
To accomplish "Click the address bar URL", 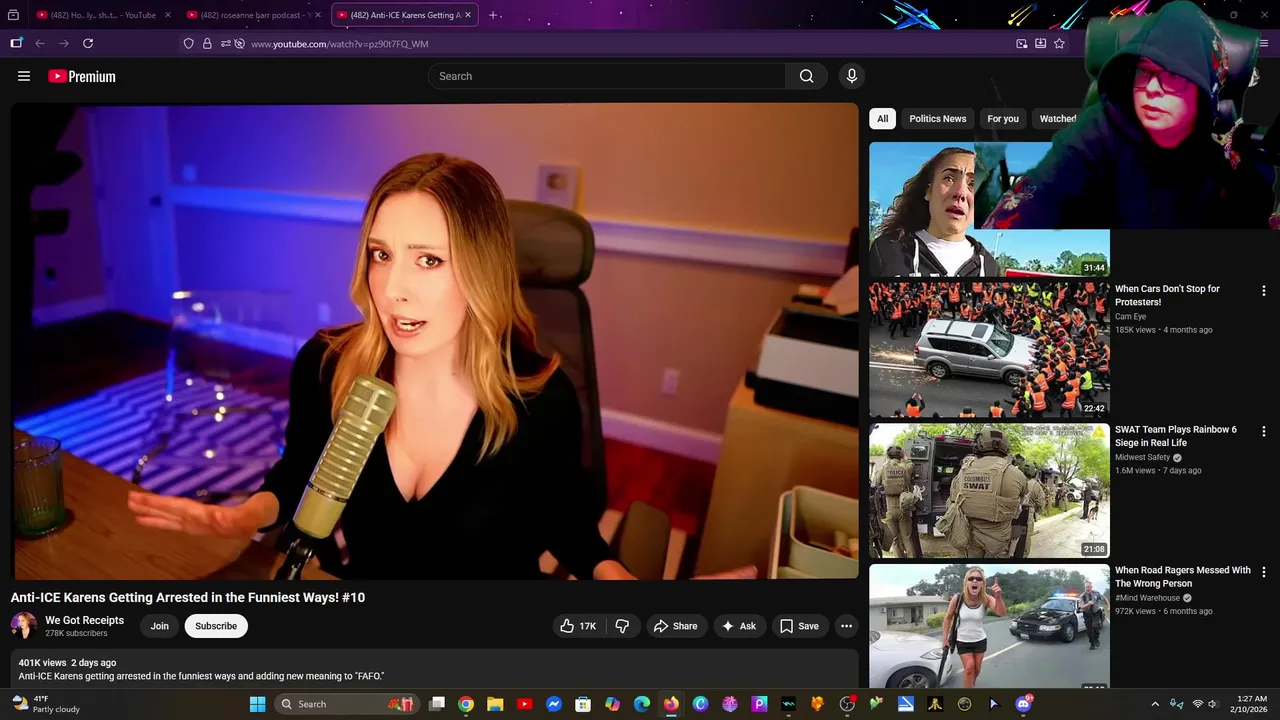I will 340,44.
